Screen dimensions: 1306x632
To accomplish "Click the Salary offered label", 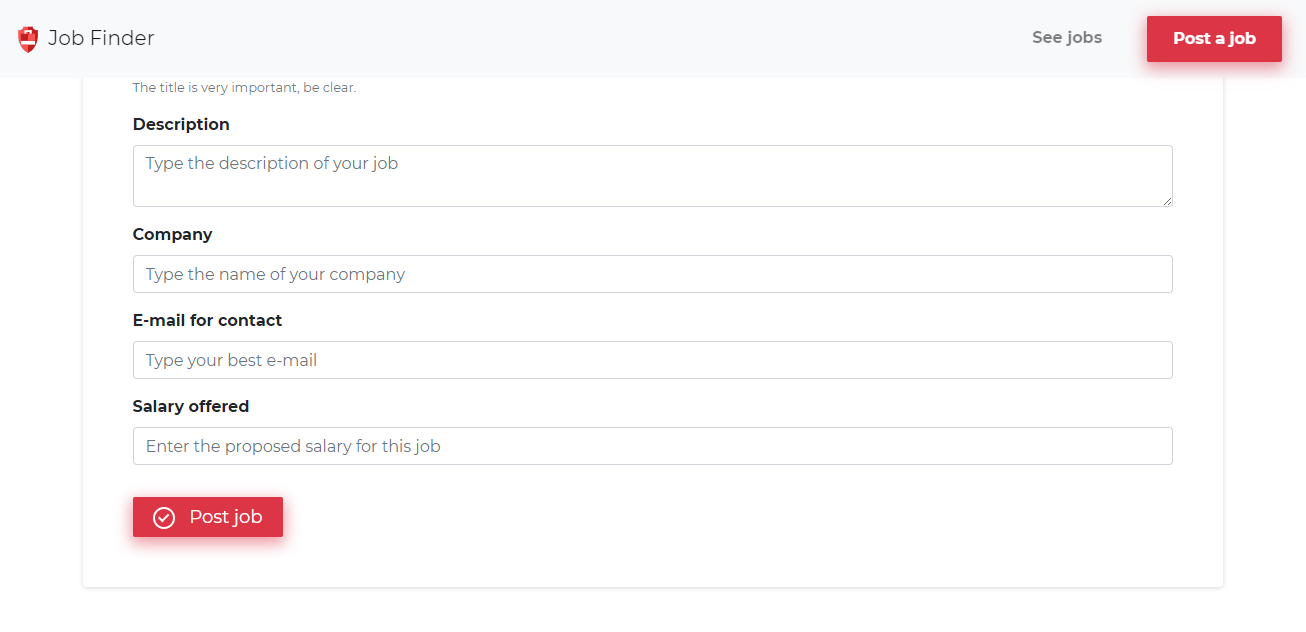I will [191, 406].
